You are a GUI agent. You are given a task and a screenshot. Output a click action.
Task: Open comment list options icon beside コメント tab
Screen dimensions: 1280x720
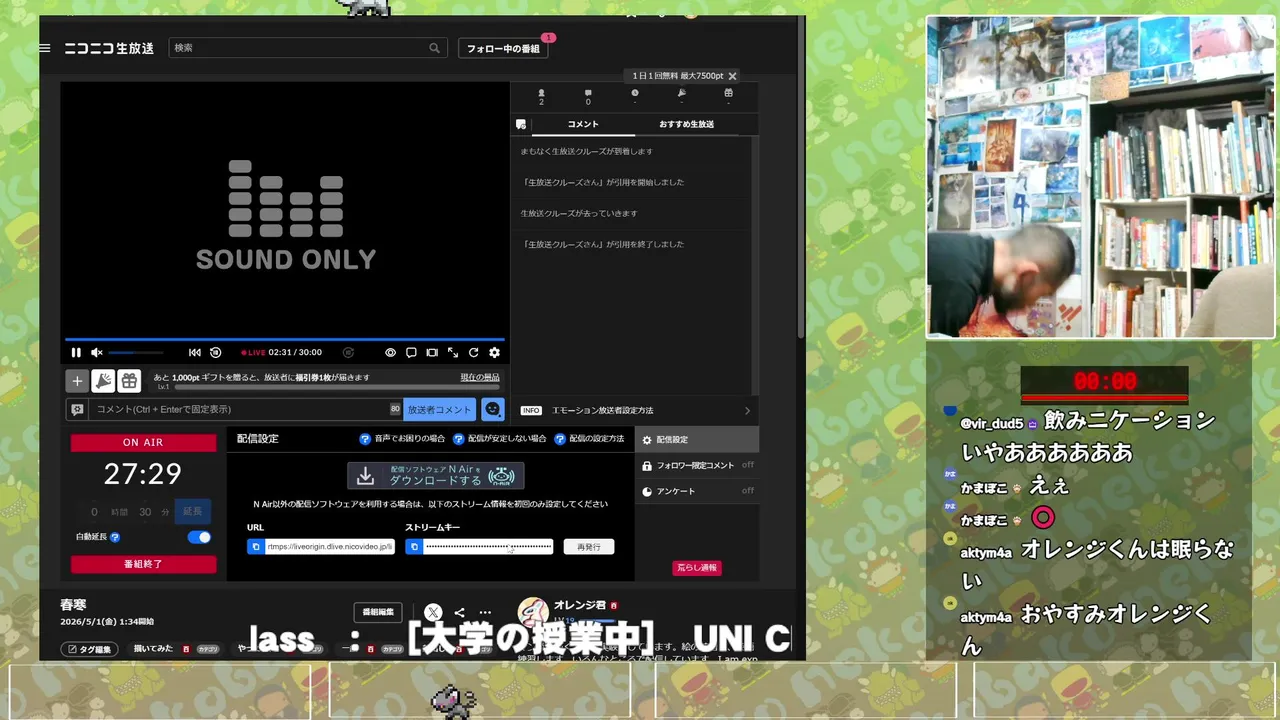click(x=521, y=125)
